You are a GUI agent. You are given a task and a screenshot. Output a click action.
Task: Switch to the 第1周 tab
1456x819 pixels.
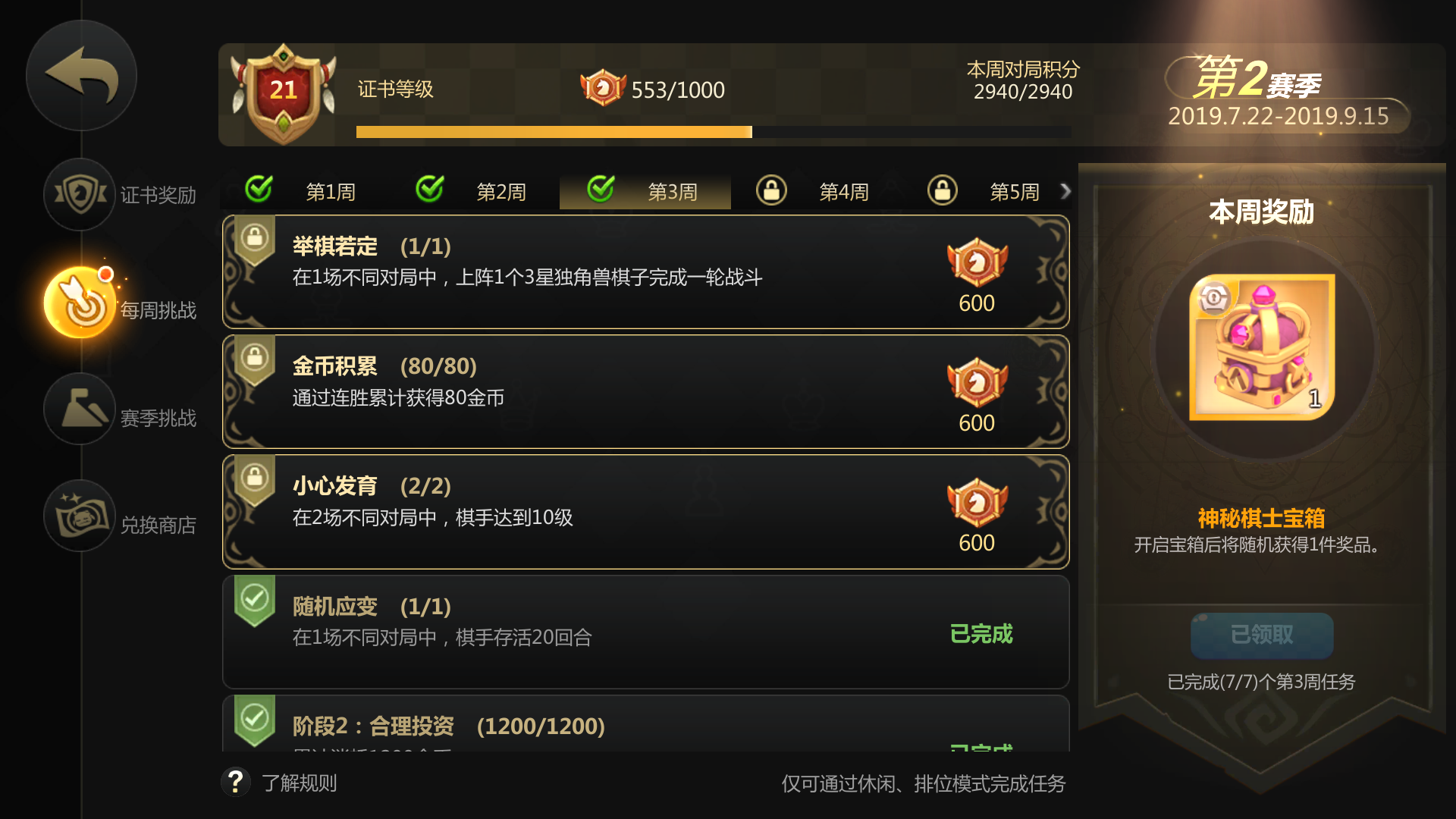tap(304, 190)
